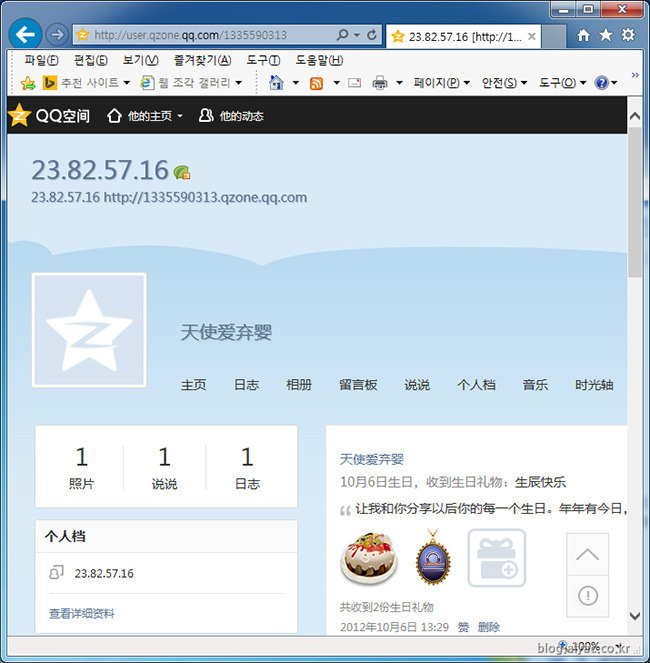The height and width of the screenshot is (663, 650).
Task: Click the 天使爱弃婴 feed author link
Action: [372, 459]
